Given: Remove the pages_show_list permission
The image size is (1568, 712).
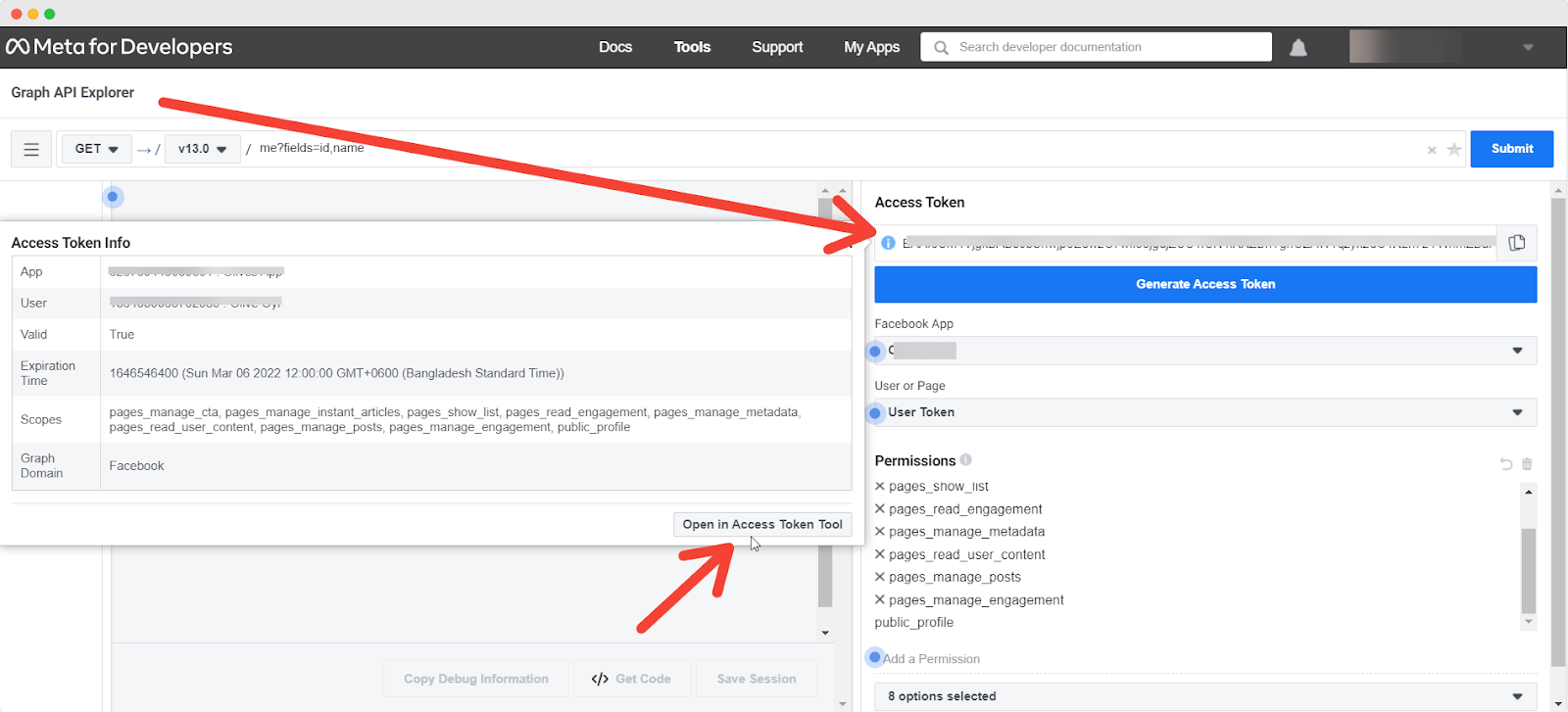Looking at the screenshot, I should click(x=880, y=486).
